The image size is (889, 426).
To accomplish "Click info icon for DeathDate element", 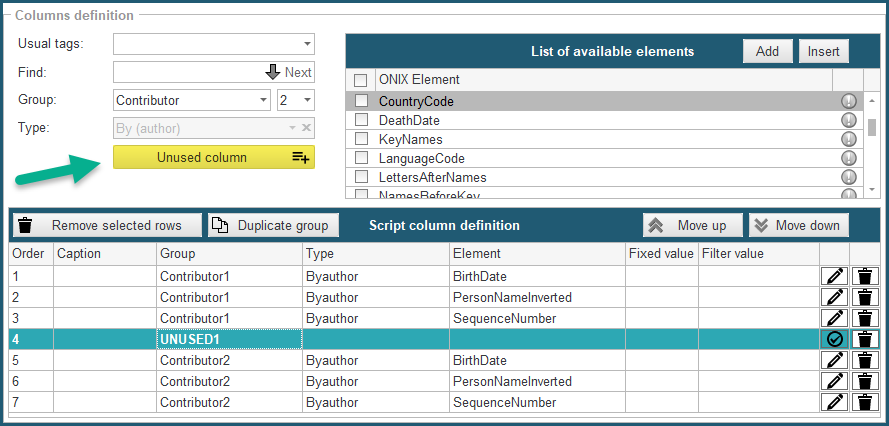I will click(x=848, y=120).
